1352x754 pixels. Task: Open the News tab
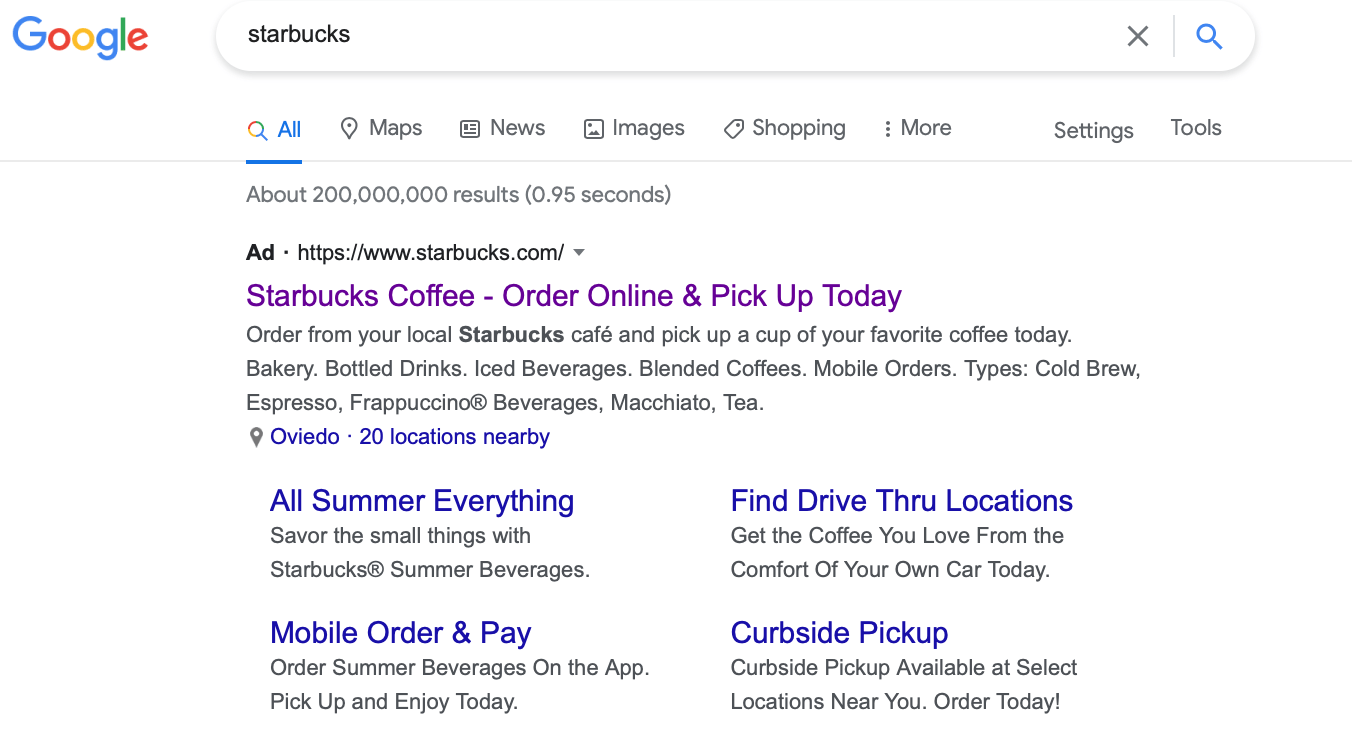(502, 128)
